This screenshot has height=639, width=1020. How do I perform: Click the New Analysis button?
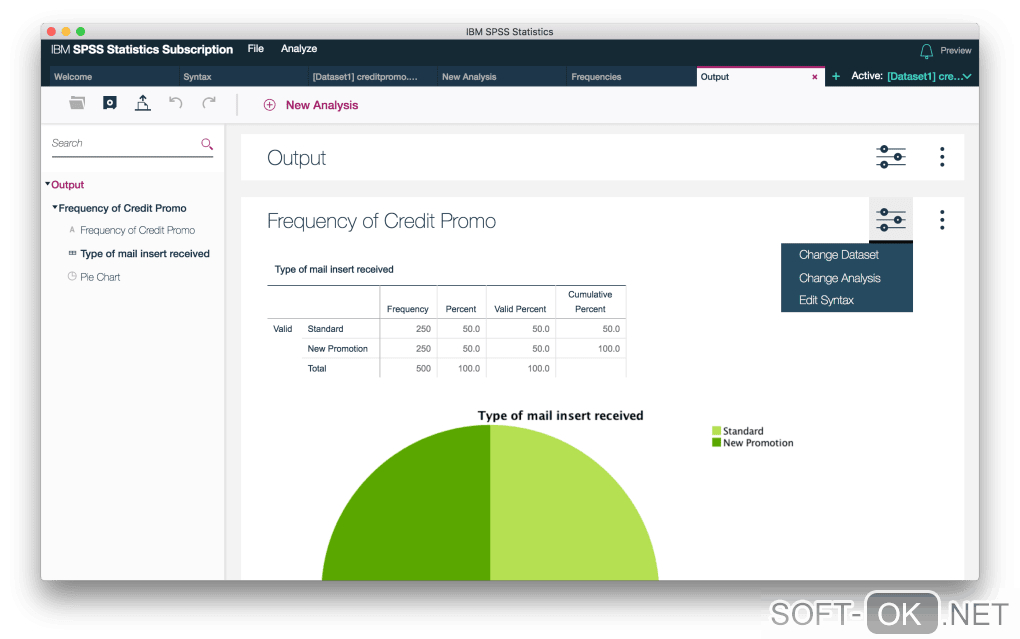coord(311,105)
